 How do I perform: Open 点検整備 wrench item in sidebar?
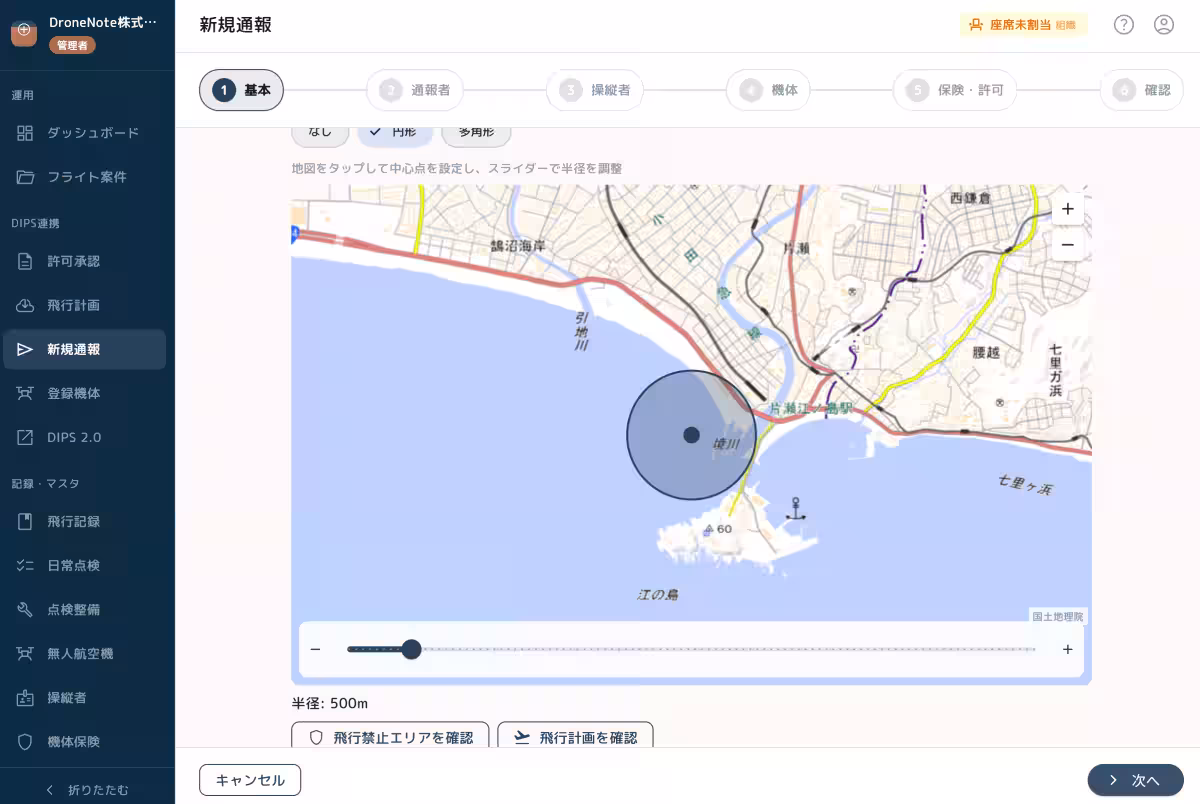click(x=85, y=609)
